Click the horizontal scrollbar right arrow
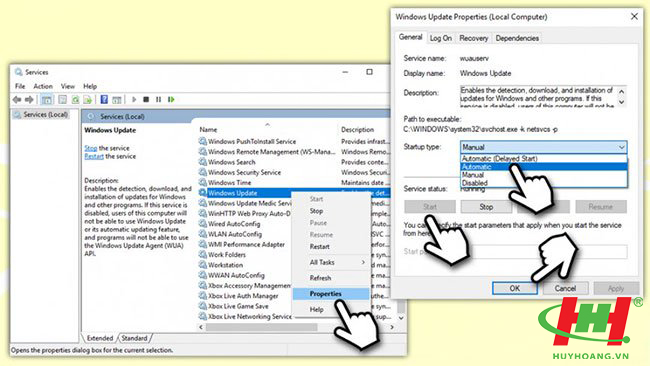Viewport: 650px width, 366px height. point(392,327)
